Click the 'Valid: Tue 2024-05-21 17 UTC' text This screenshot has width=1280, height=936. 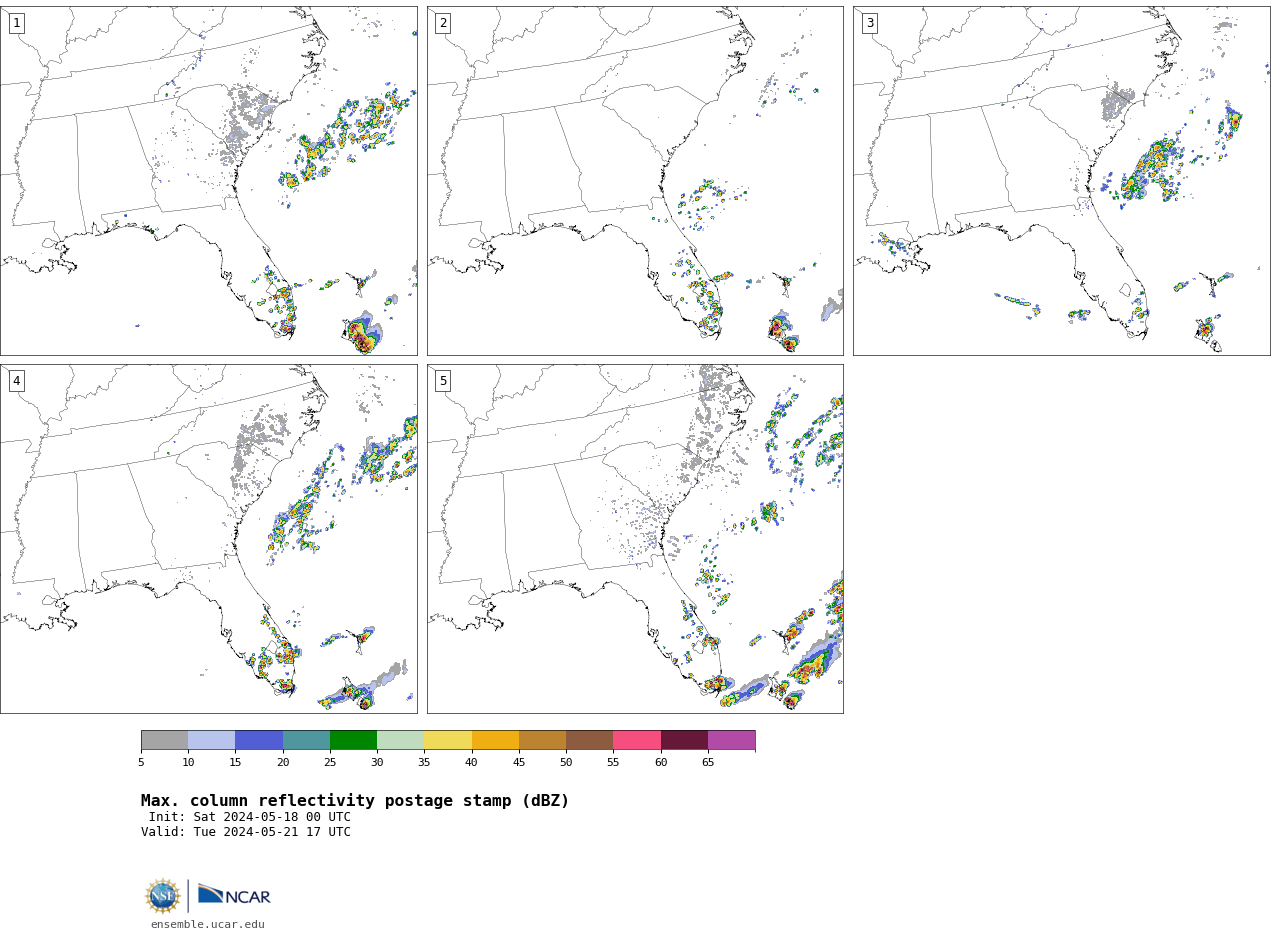[x=246, y=832]
